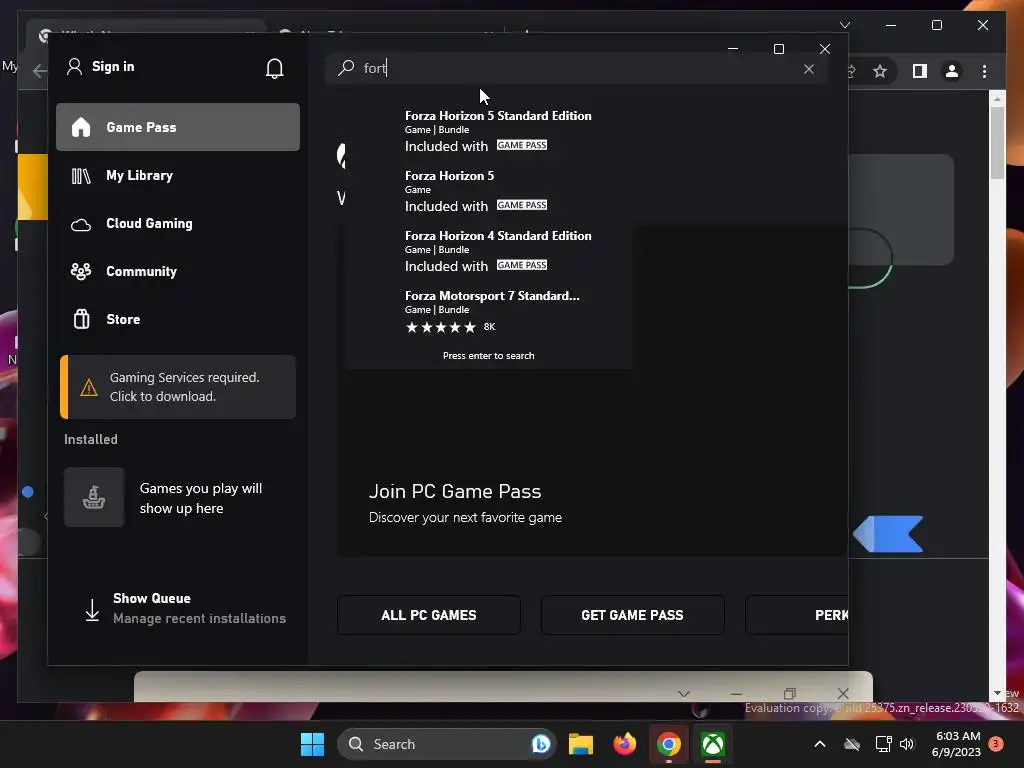Viewport: 1024px width, 768px height.
Task: Click the Show Queue download icon
Action: click(x=92, y=609)
